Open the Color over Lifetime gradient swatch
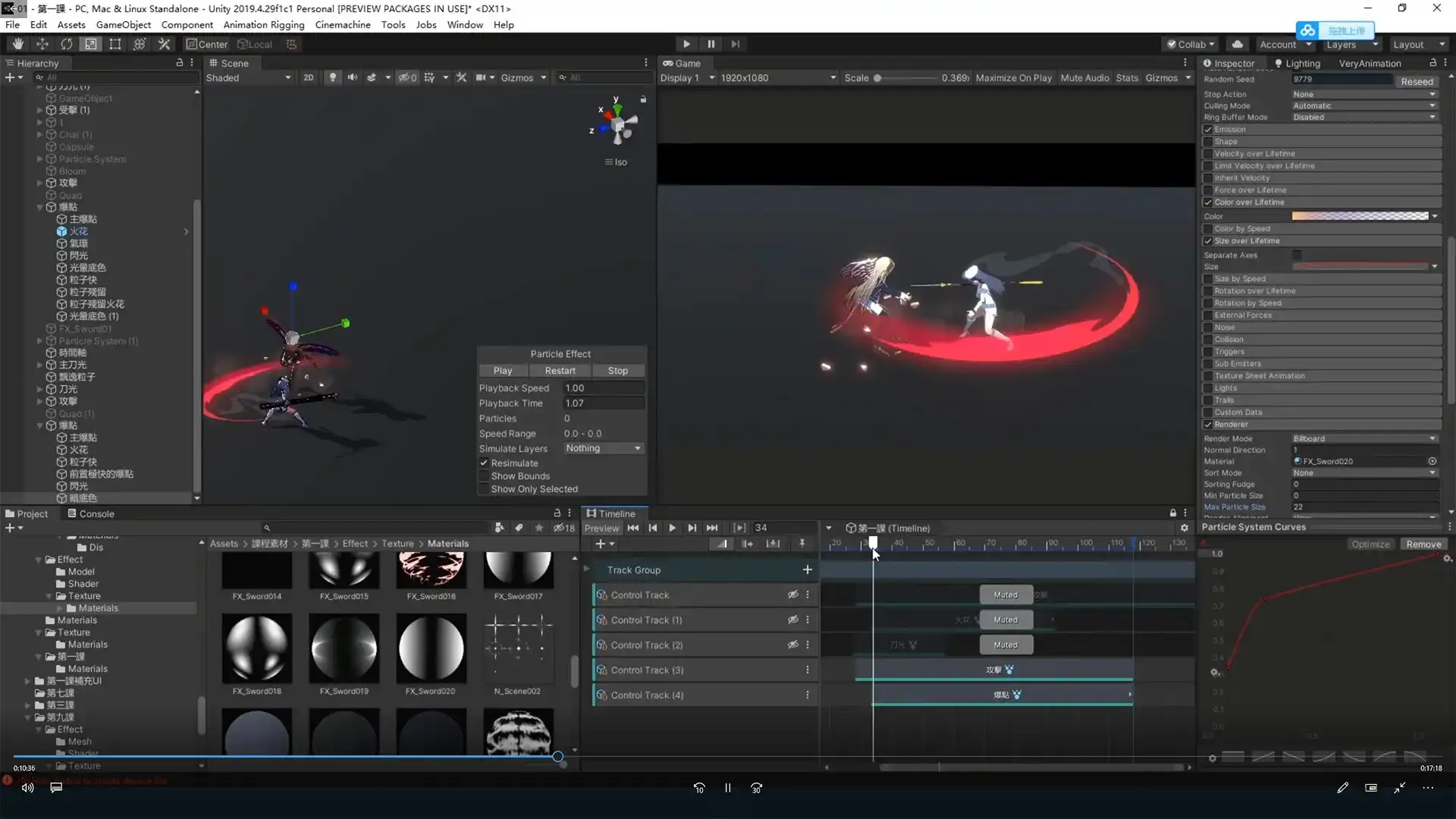The image size is (1456, 819). click(1360, 216)
